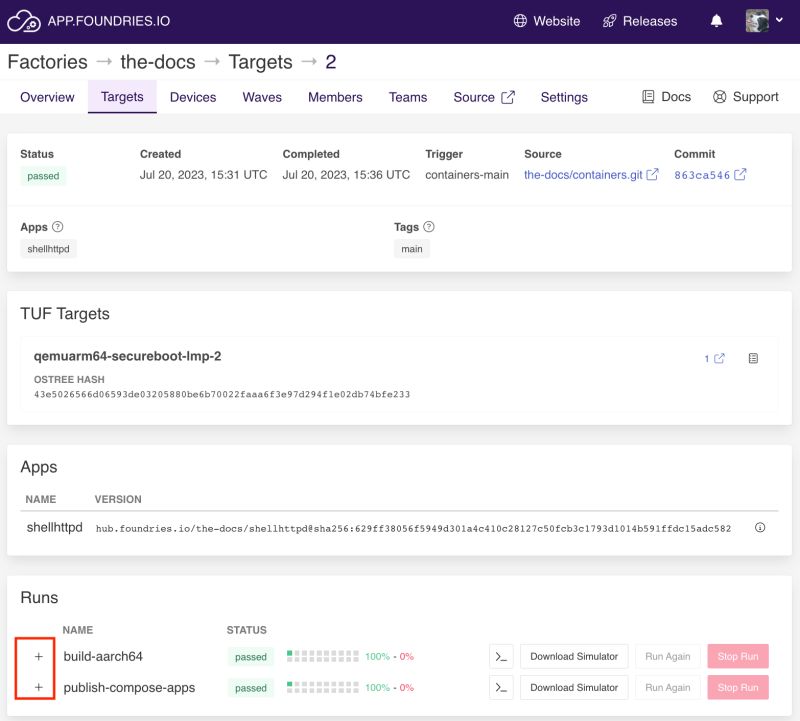Click the publish-compose-apps run name

point(129,687)
